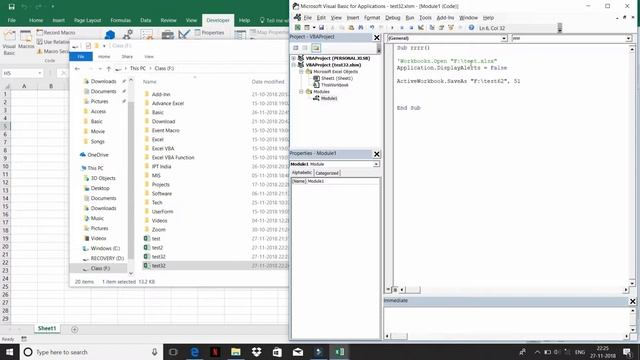Click the code window vertical scrollbar
The height and width of the screenshot is (360, 640).
coord(632,165)
